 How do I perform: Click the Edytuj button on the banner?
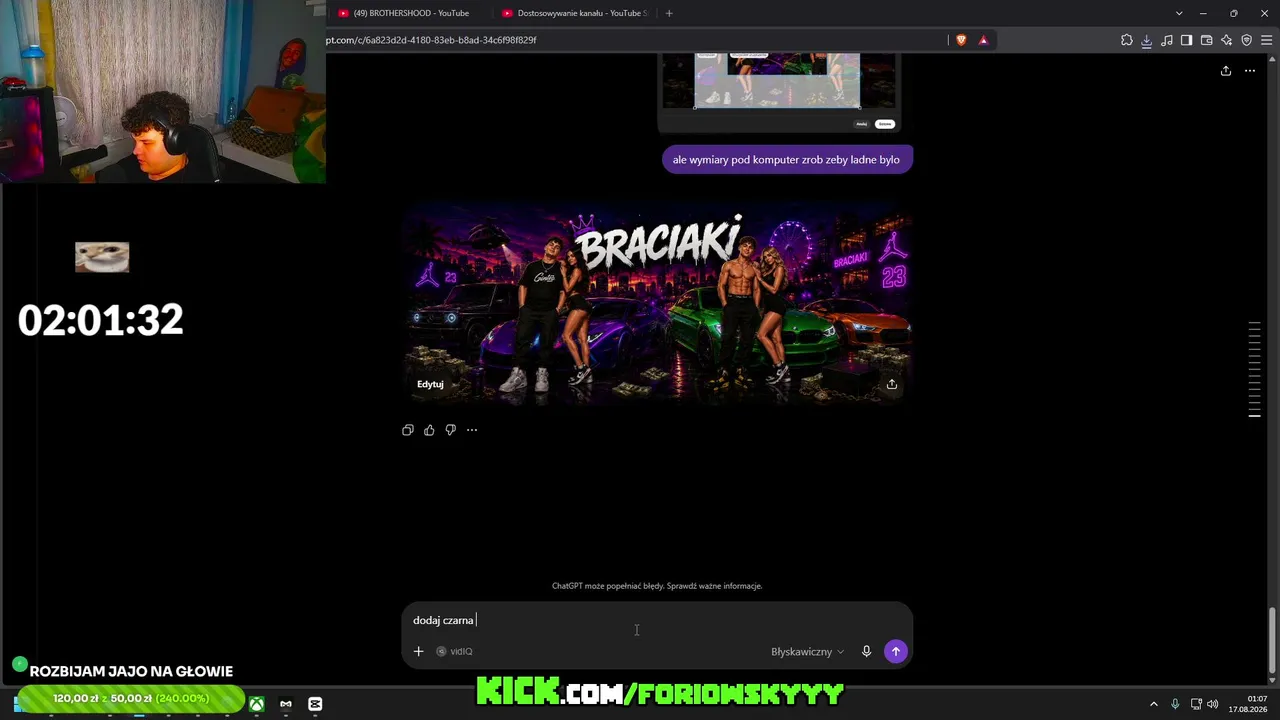(430, 384)
